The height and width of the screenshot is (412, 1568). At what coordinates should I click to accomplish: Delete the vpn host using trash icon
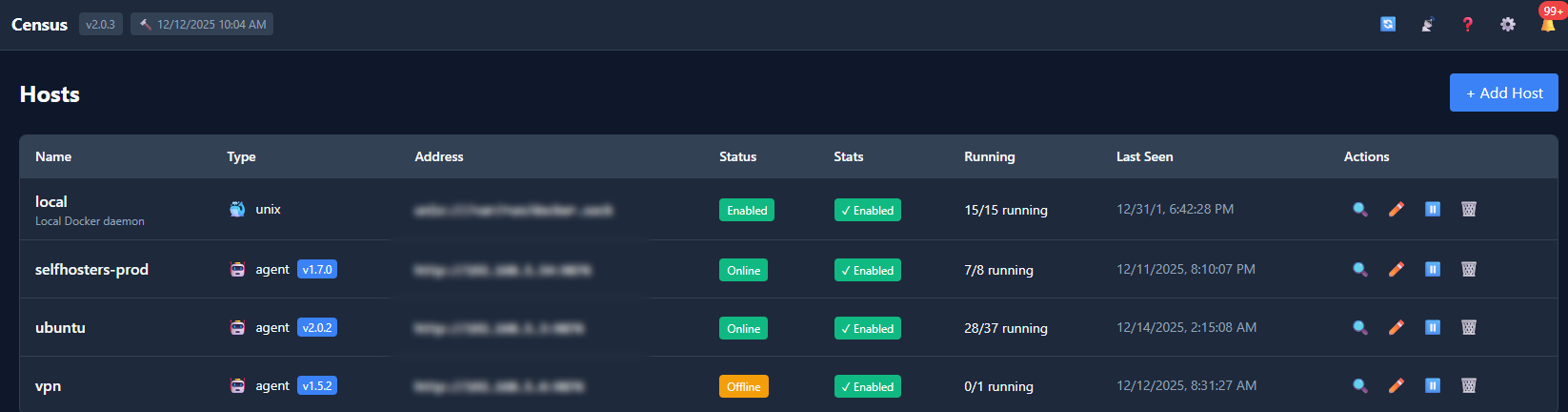(x=1468, y=385)
